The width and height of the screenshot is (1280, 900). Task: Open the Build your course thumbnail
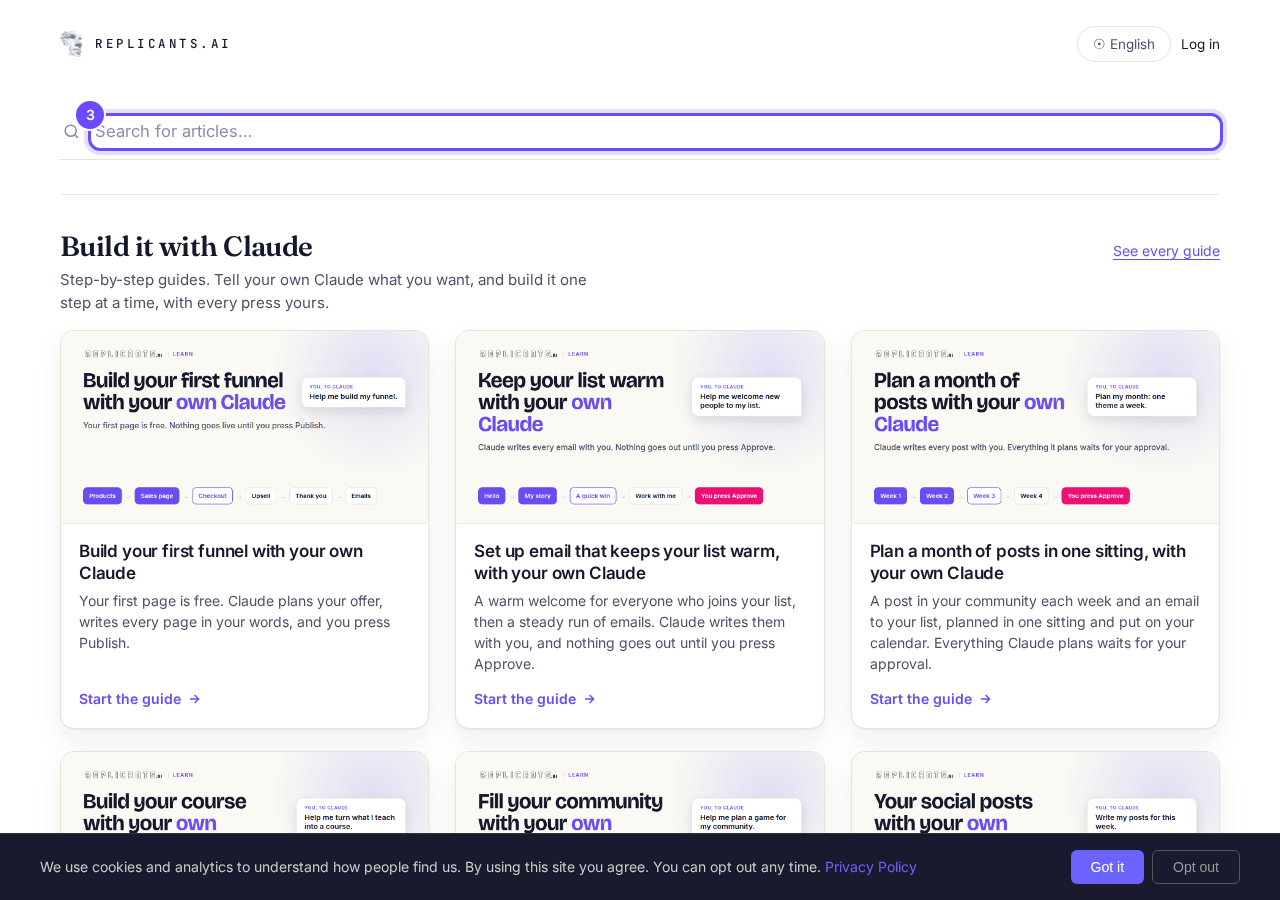[x=245, y=793]
